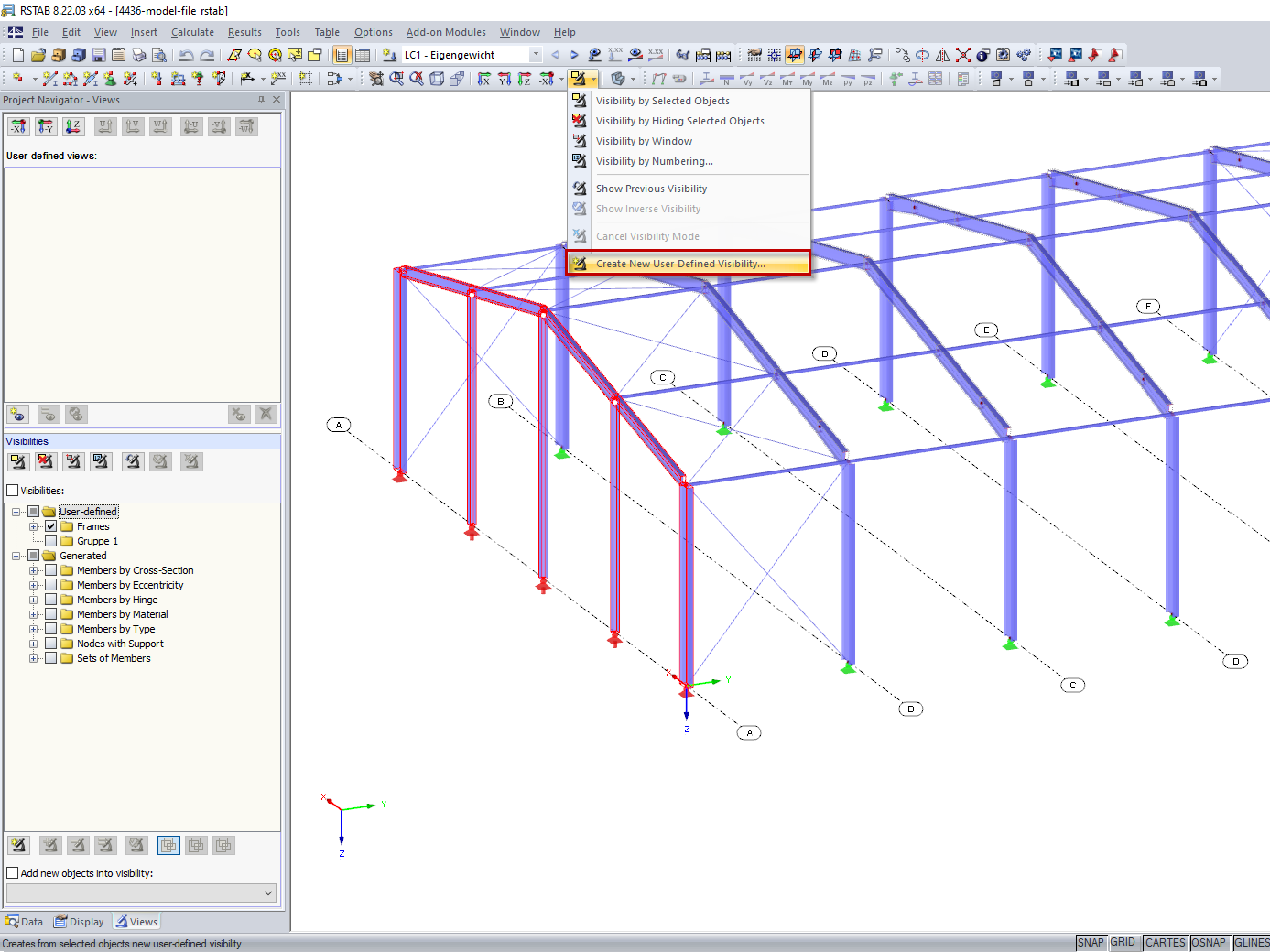Choose Show Previous Visibility menu entry
Viewport: 1270px width, 952px height.
pyautogui.click(x=689, y=189)
